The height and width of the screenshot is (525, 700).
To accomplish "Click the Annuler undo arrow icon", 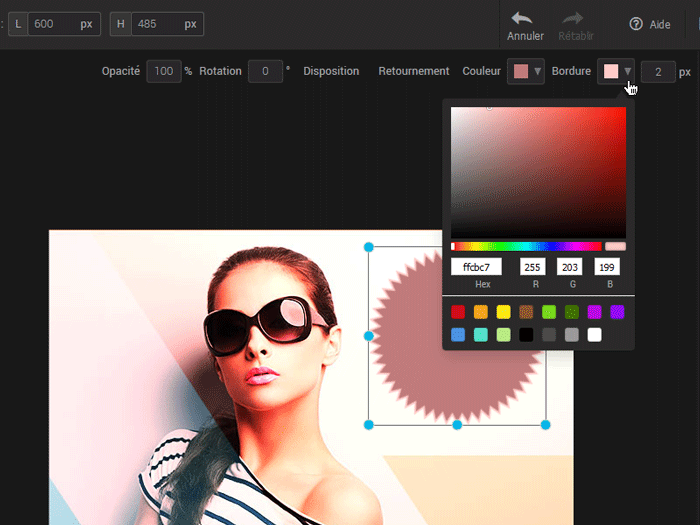I will (523, 18).
